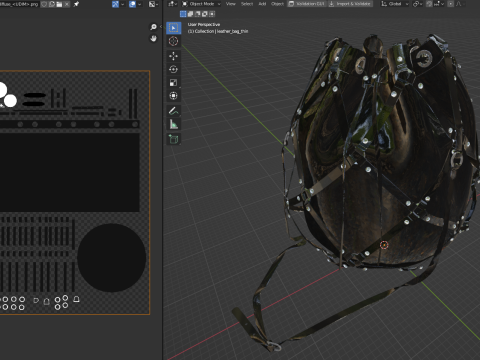The height and width of the screenshot is (360, 480).
Task: Select the Scale tool
Action: tap(173, 83)
